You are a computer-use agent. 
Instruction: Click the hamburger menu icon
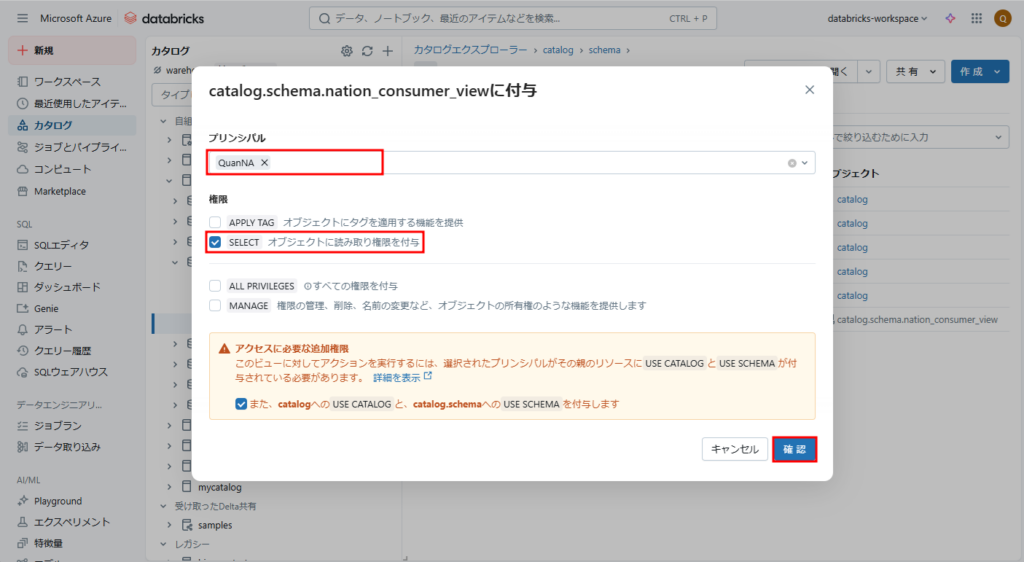click(x=22, y=18)
